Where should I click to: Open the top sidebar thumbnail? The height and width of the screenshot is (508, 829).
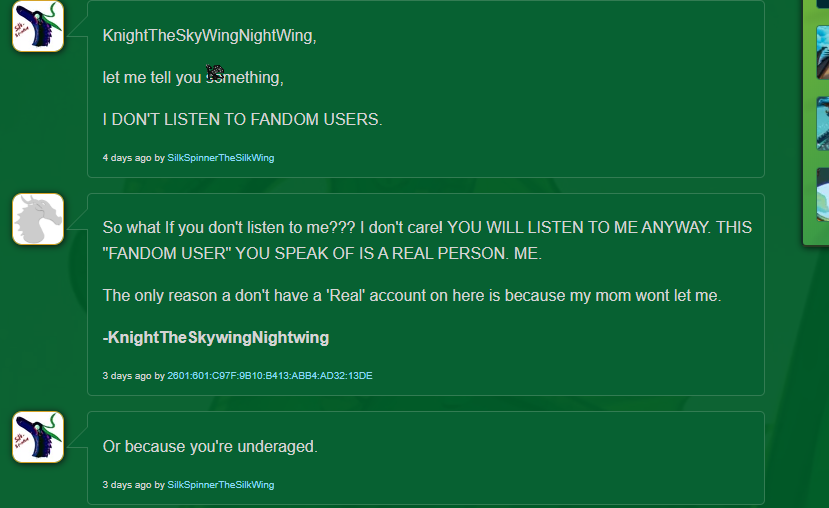click(x=822, y=52)
